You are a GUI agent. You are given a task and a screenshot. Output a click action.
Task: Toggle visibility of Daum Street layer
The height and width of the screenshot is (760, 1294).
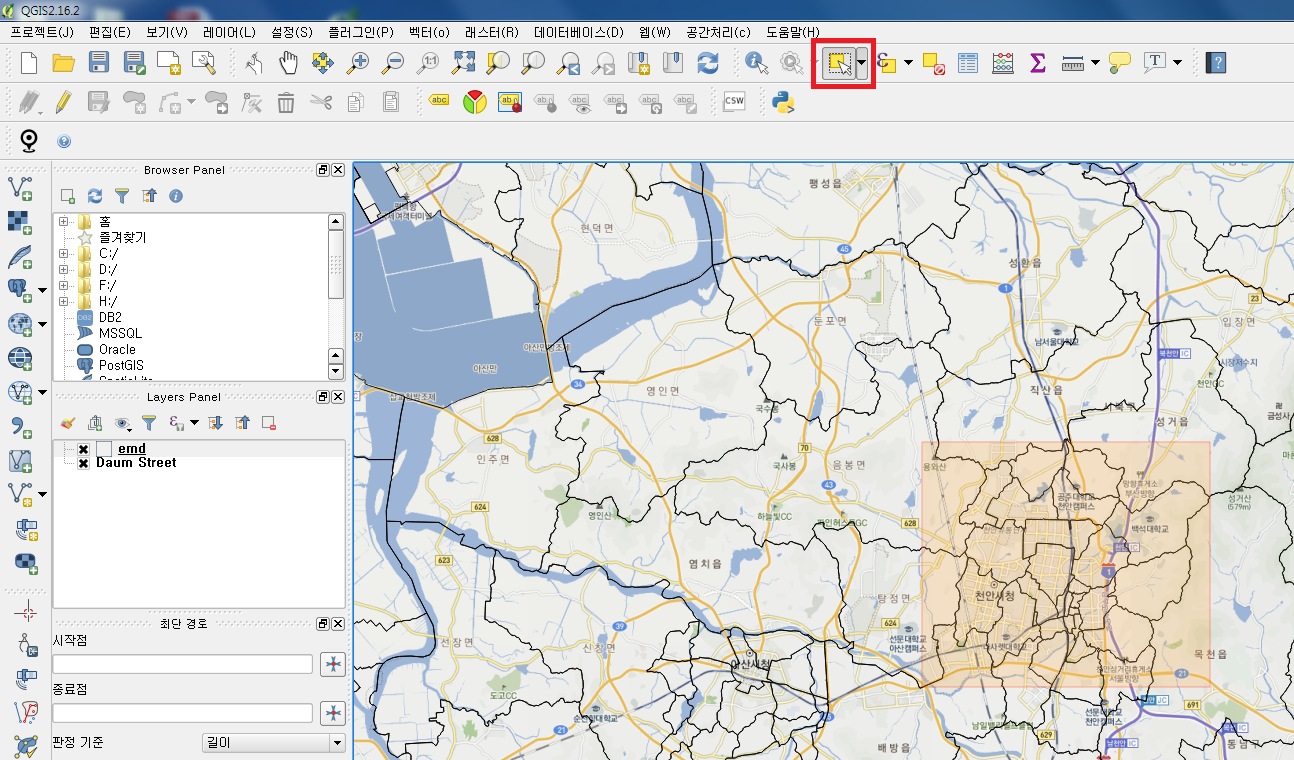click(x=83, y=463)
